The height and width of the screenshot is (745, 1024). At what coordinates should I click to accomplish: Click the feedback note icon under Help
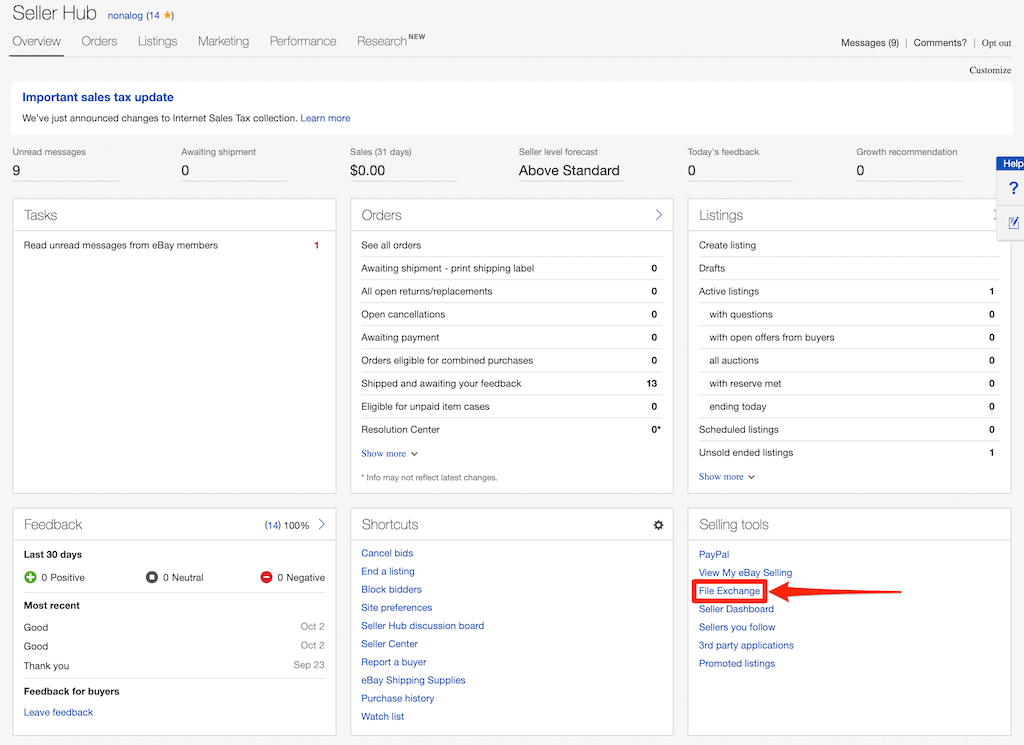click(x=1014, y=223)
